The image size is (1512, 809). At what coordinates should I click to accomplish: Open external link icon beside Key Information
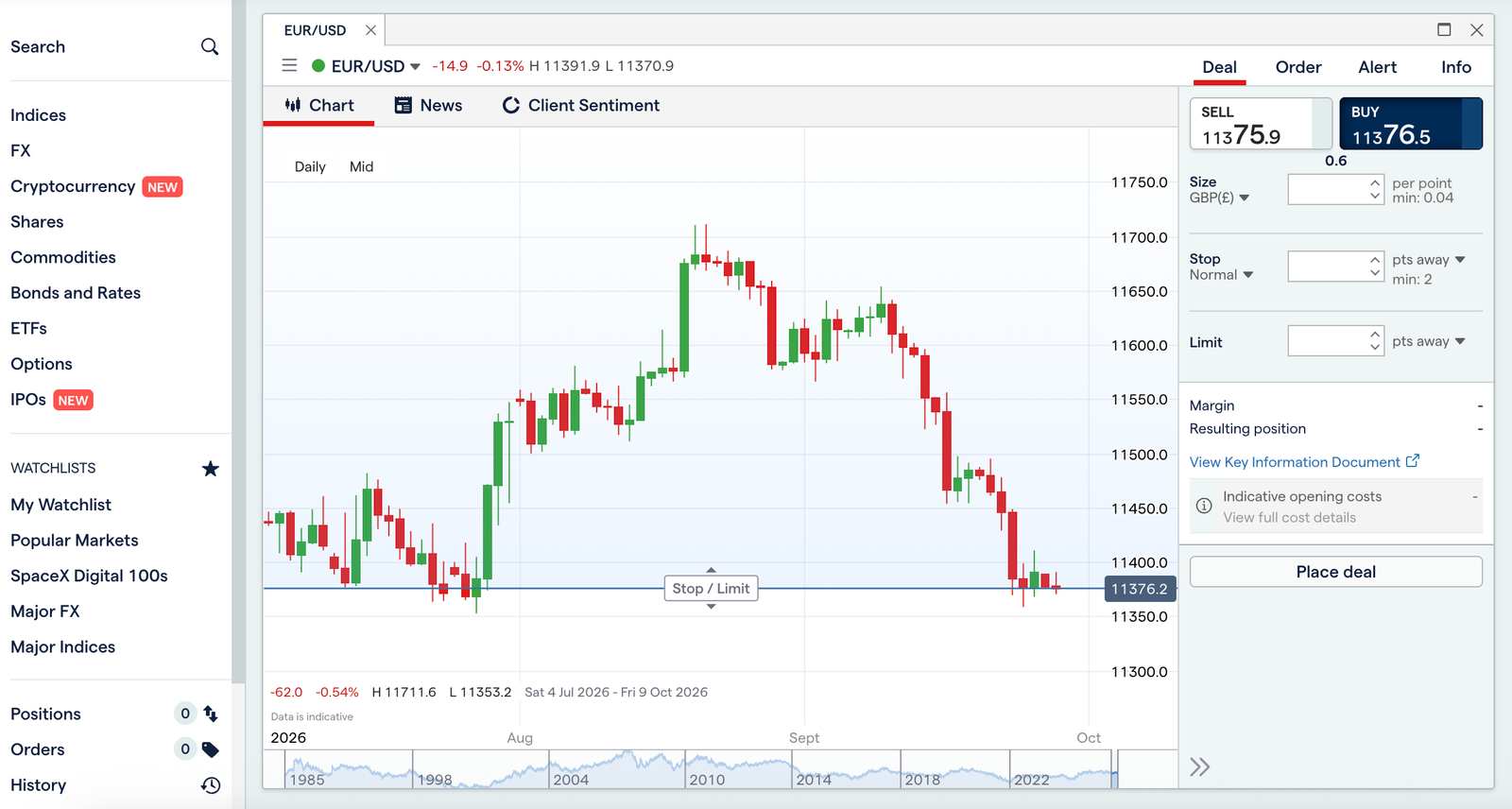1413,461
